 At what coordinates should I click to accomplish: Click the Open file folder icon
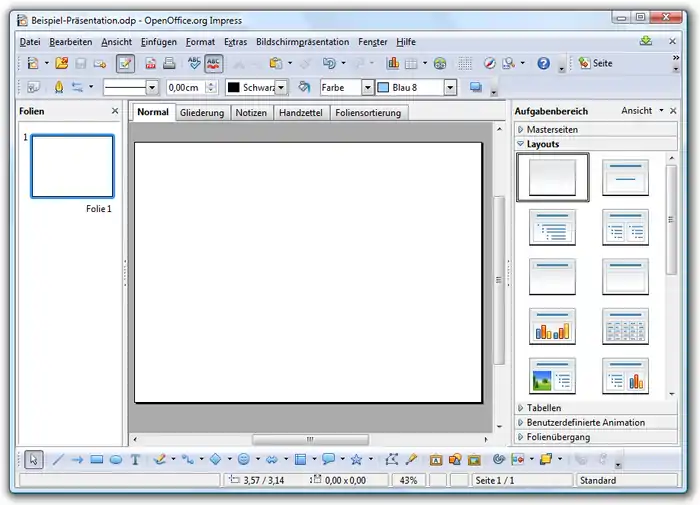62,63
